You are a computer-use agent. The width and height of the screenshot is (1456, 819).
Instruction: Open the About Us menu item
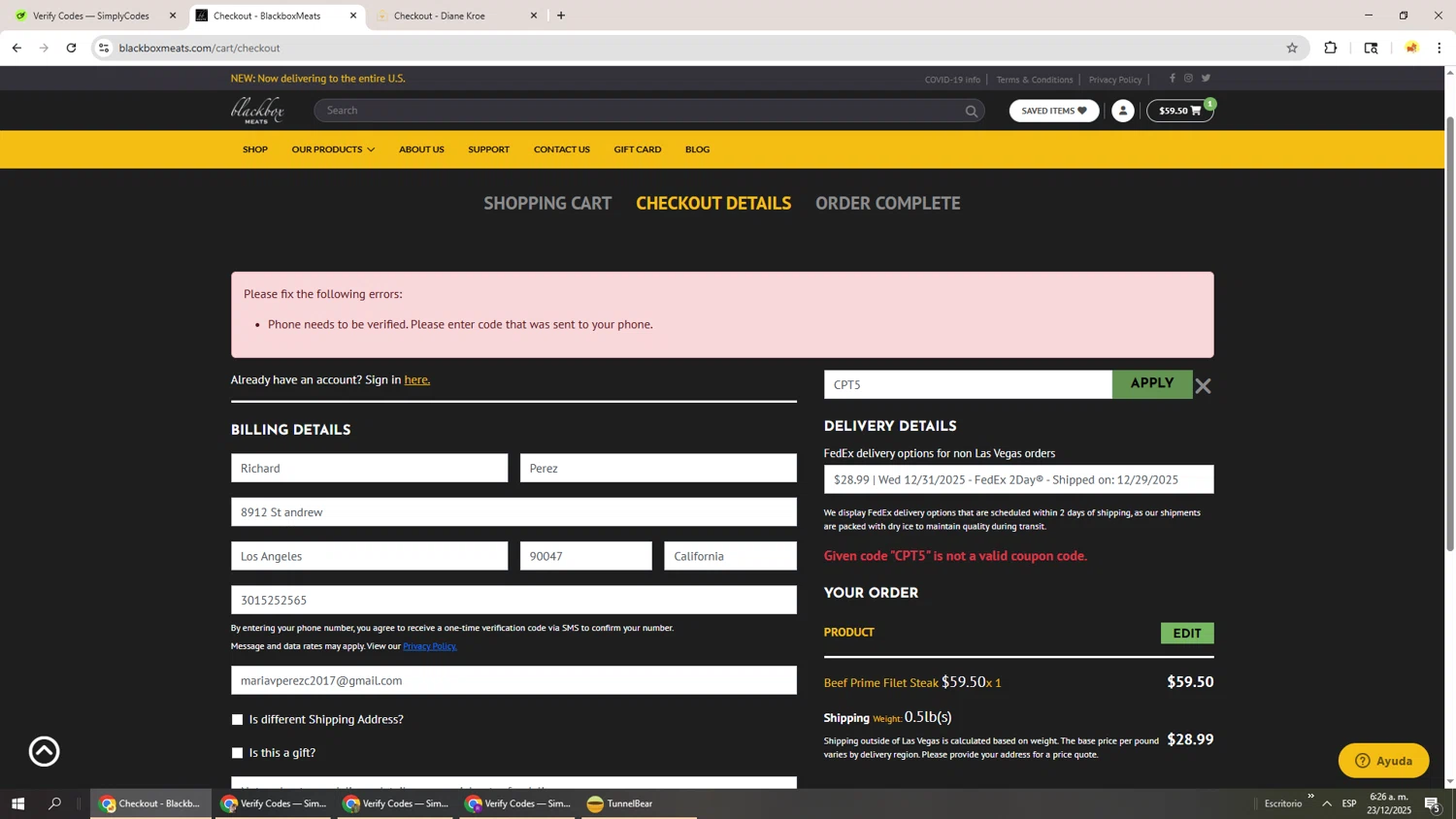coord(421,149)
